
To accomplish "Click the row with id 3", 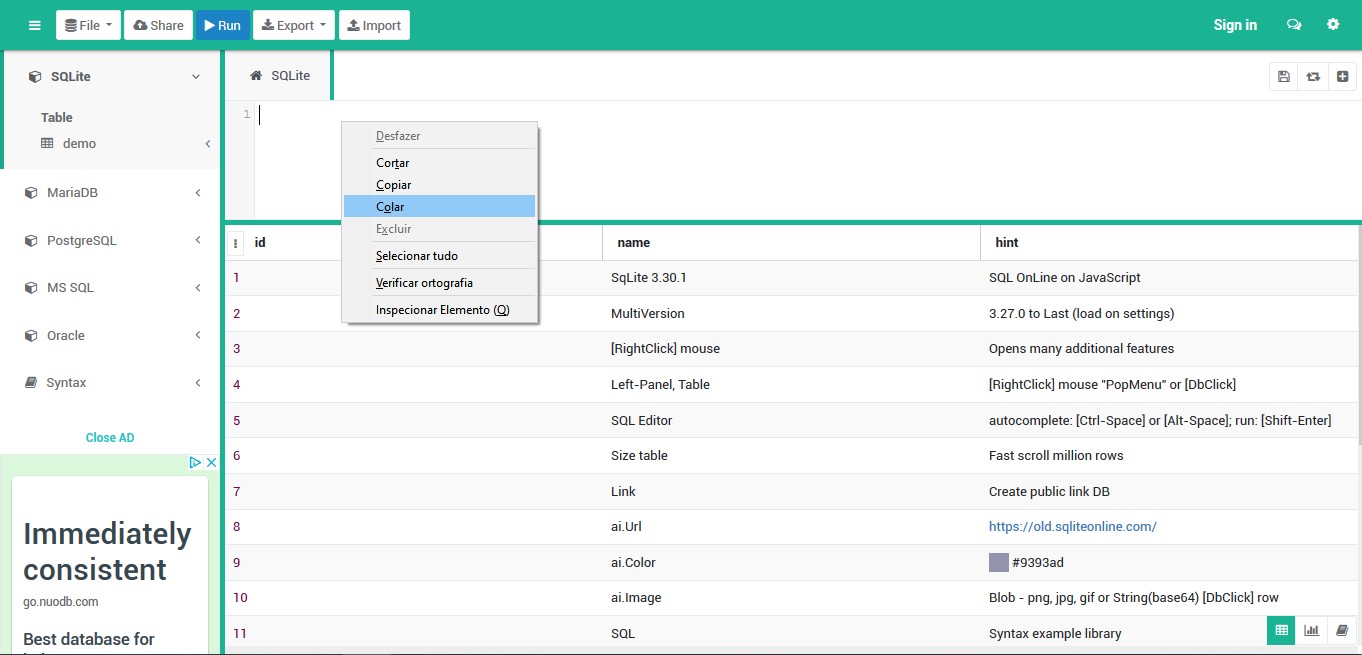I will point(791,349).
